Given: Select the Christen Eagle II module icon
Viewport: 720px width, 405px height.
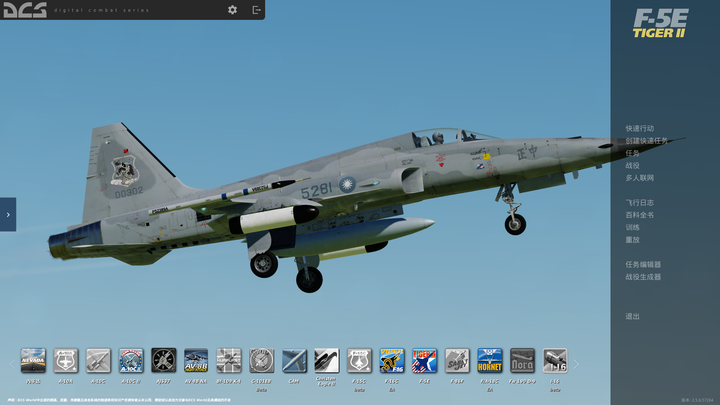Looking at the screenshot, I should click(326, 360).
